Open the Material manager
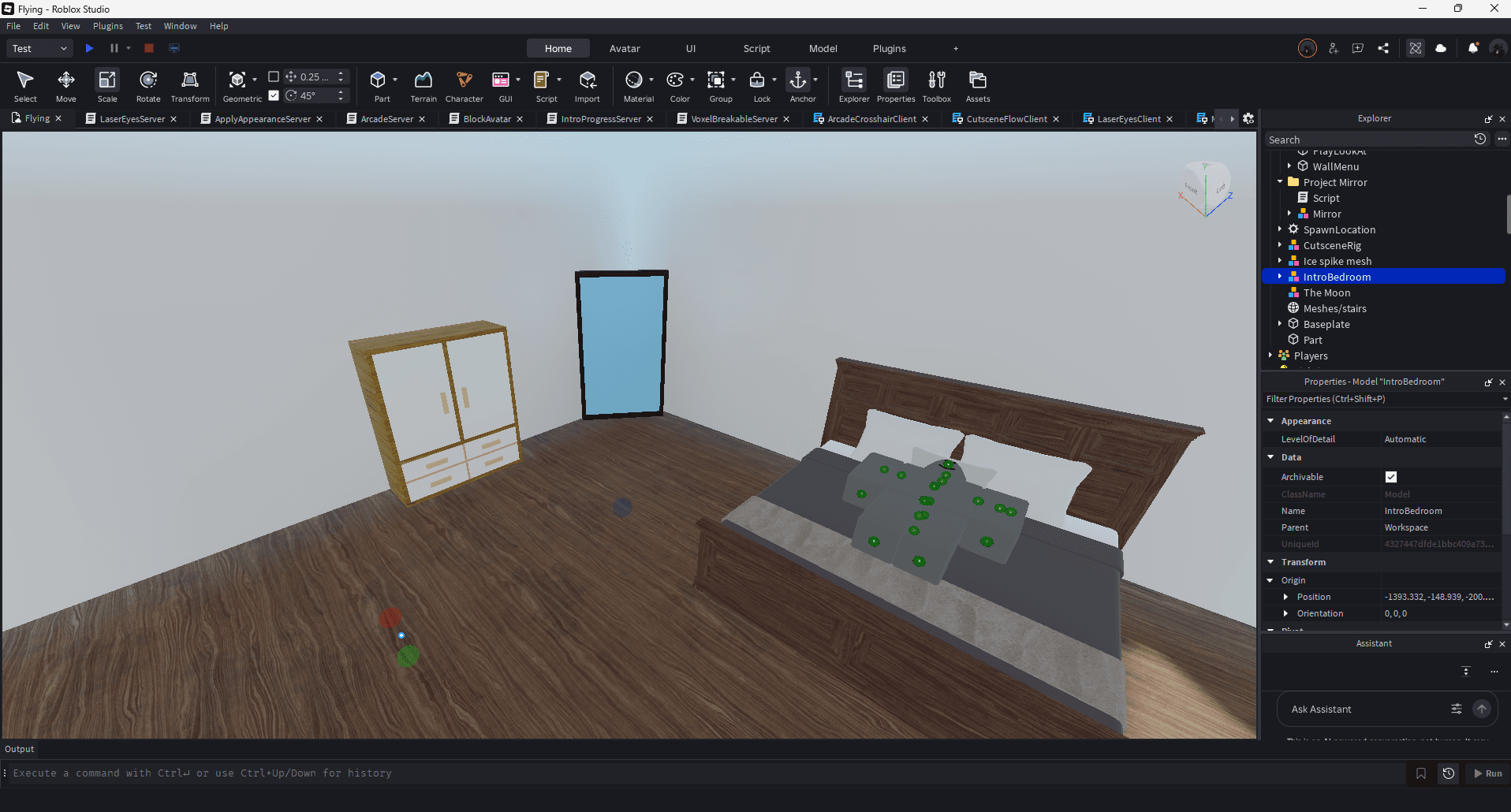Viewport: 1511px width, 812px height. tap(636, 84)
